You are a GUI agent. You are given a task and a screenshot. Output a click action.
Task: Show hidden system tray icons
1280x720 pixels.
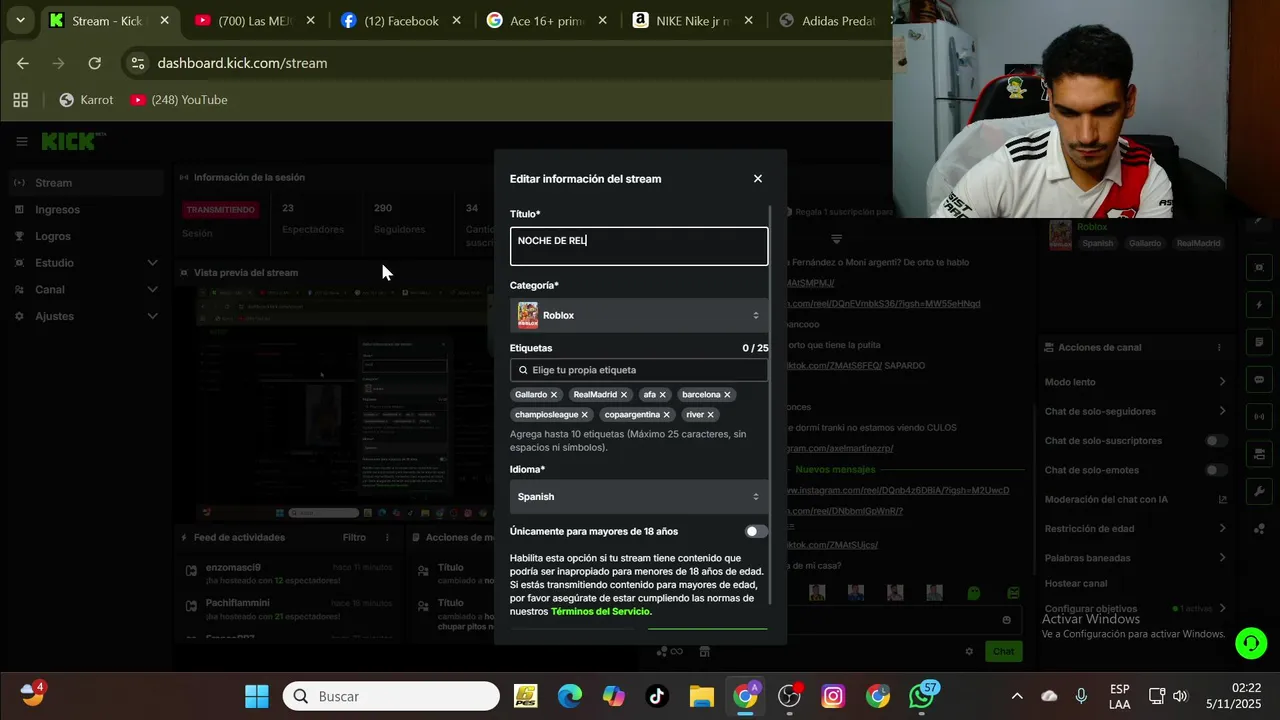(x=1017, y=696)
